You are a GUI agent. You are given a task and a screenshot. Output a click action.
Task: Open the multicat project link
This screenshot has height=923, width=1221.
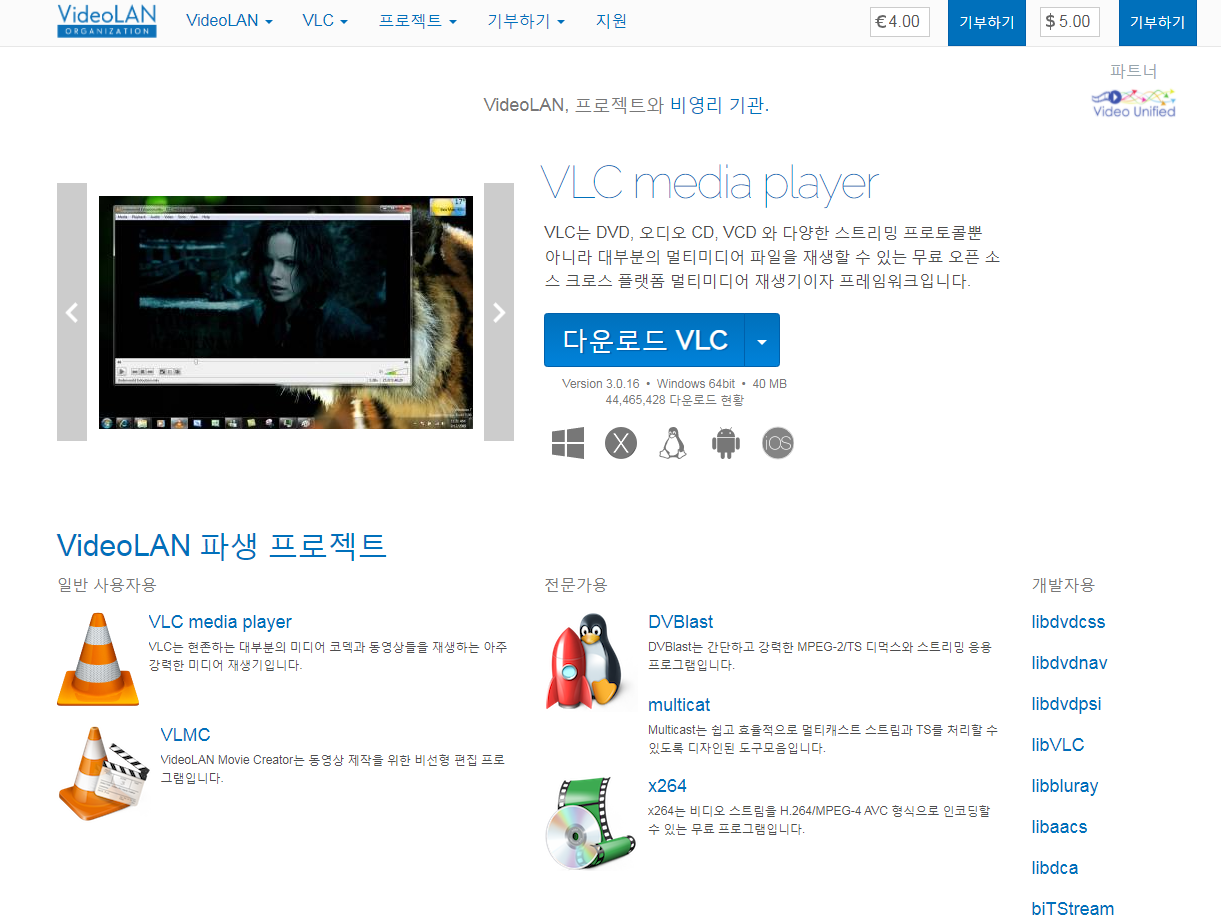[679, 705]
